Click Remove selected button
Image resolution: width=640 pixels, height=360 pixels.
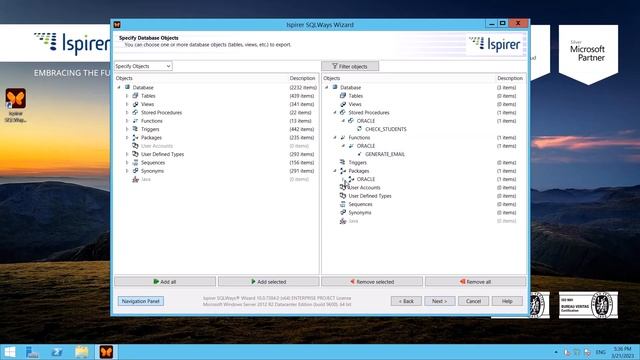(372, 282)
